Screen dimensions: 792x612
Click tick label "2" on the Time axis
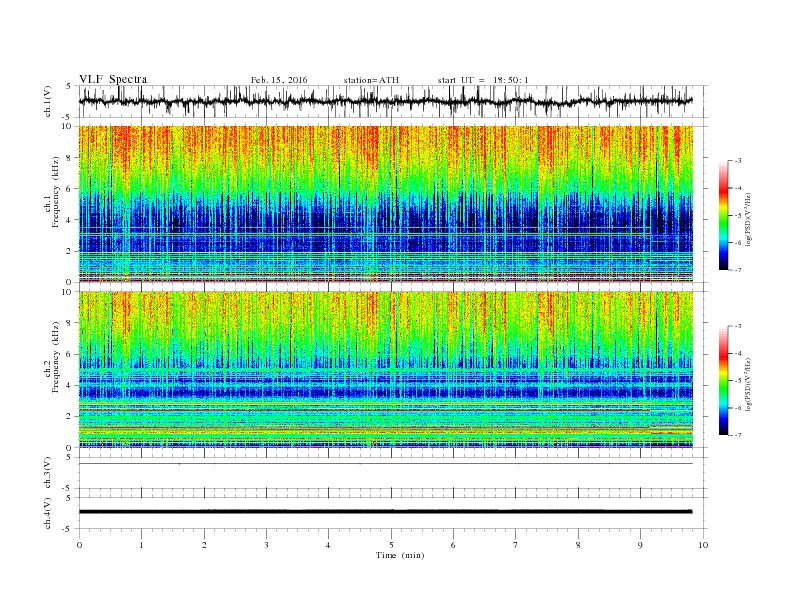(x=204, y=545)
